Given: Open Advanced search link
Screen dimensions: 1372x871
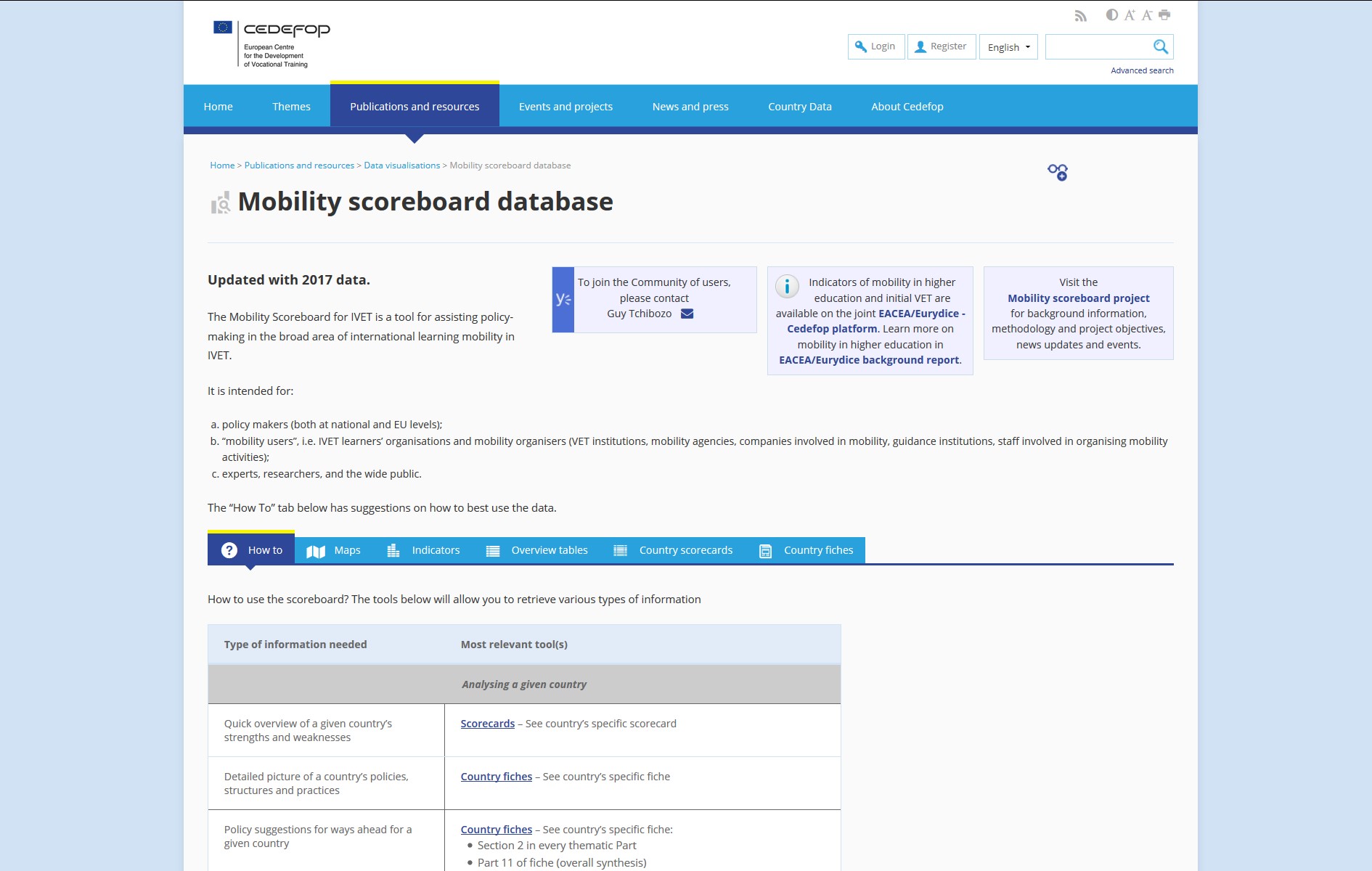Looking at the screenshot, I should (x=1142, y=70).
